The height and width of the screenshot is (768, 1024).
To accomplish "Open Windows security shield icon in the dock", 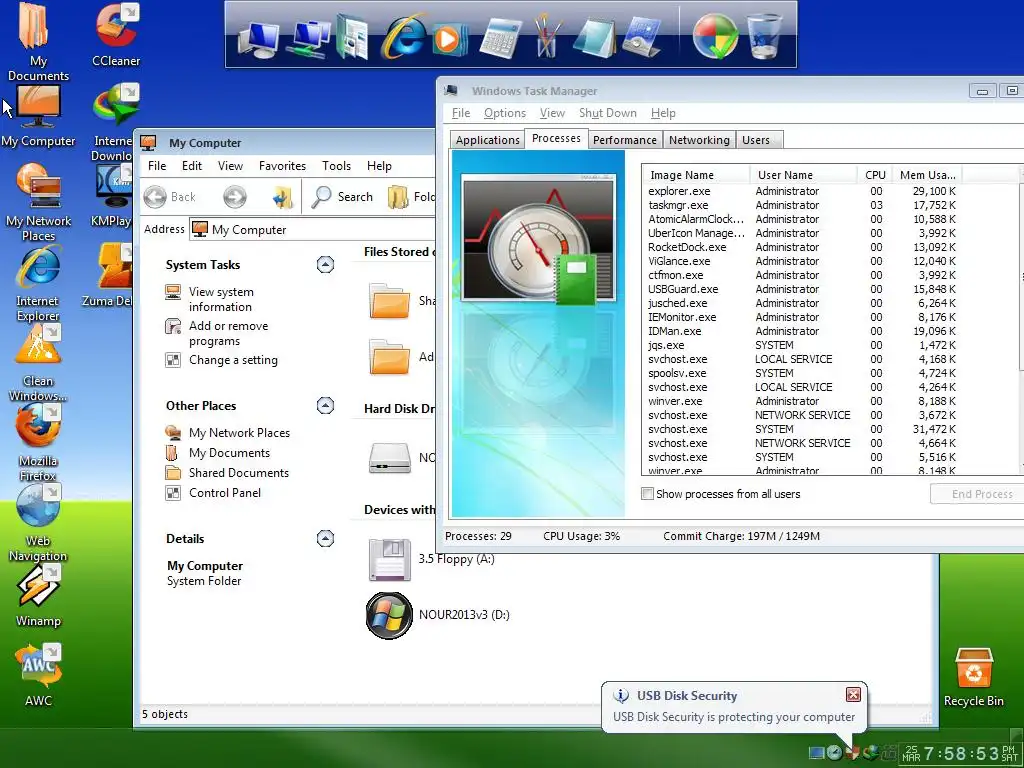I will coord(715,37).
